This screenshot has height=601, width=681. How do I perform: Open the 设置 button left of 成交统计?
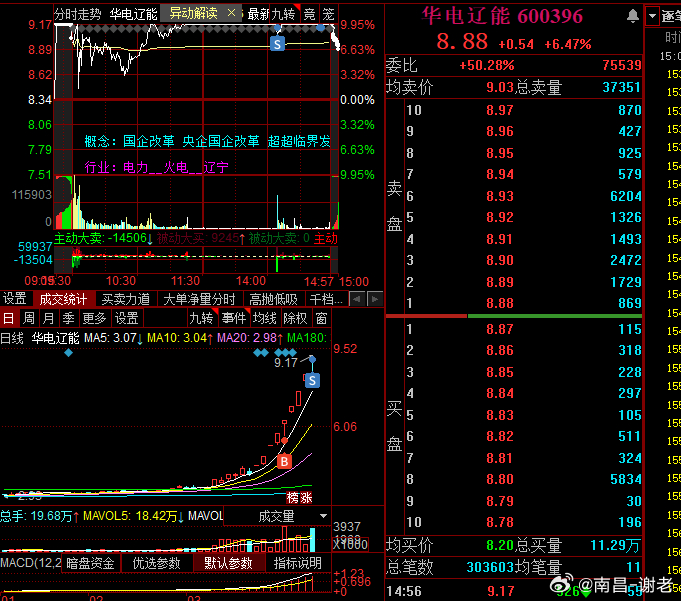15,299
